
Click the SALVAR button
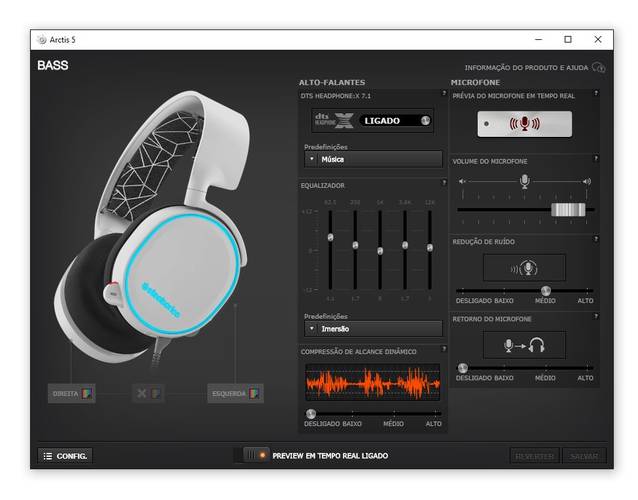pos(584,456)
